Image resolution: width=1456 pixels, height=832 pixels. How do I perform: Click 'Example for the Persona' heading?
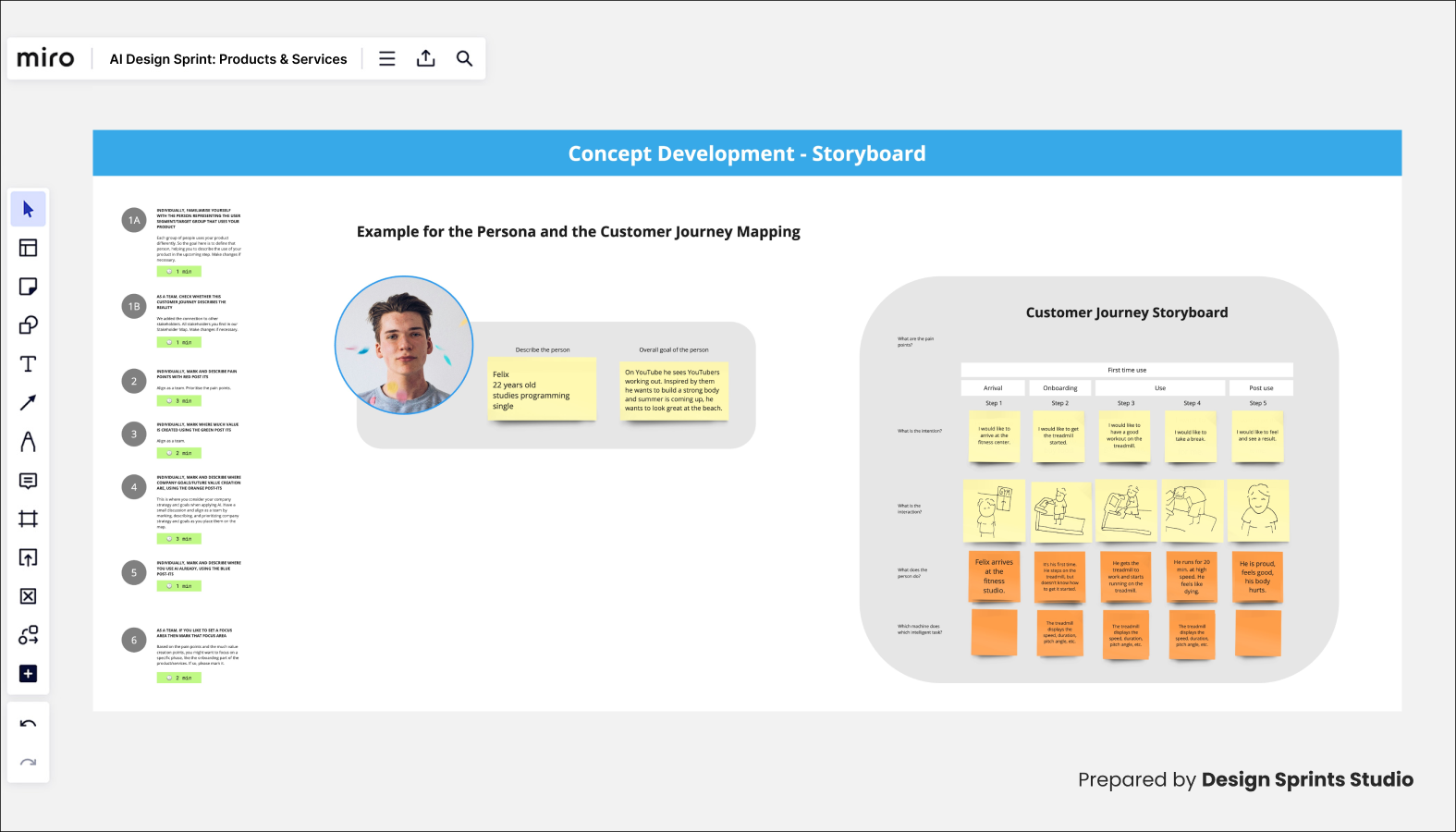pos(579,232)
